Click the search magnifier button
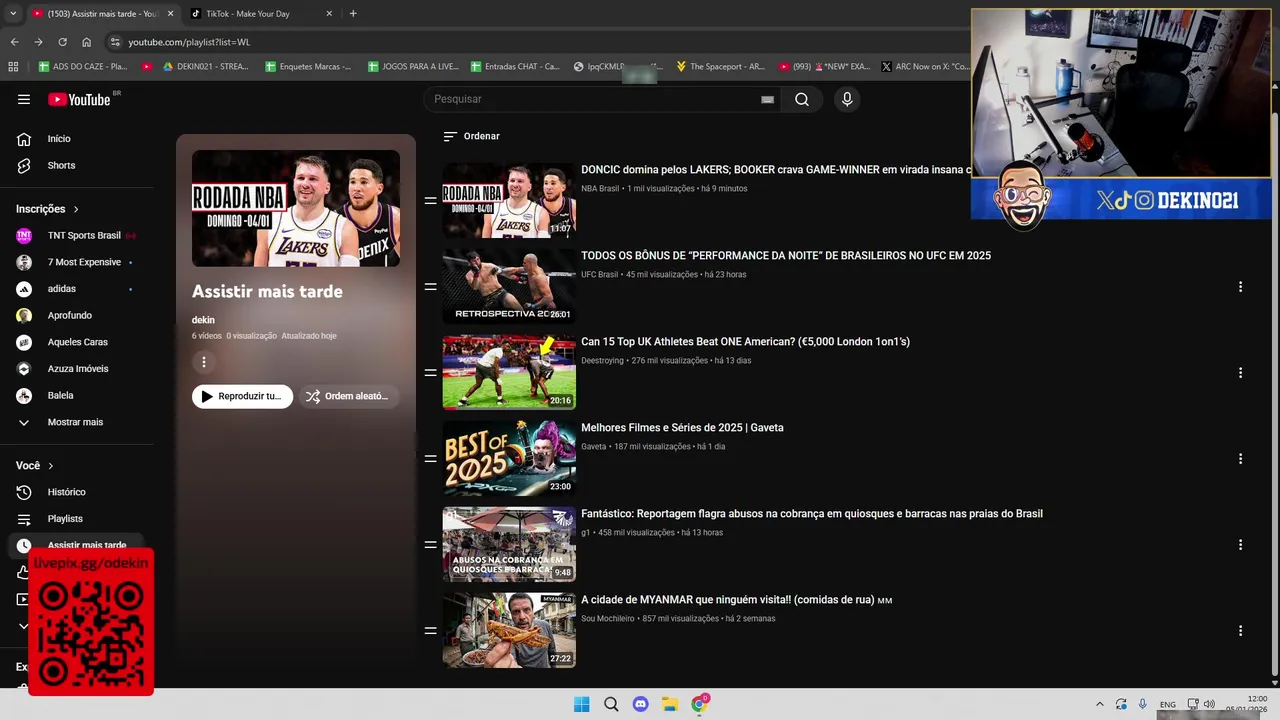 coord(802,99)
